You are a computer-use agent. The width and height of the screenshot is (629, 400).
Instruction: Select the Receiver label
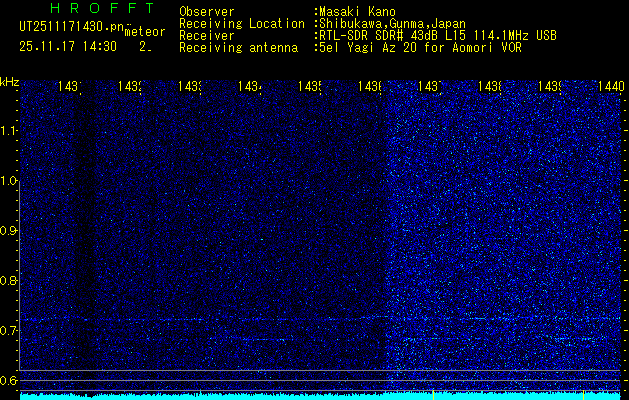click(x=207, y=36)
